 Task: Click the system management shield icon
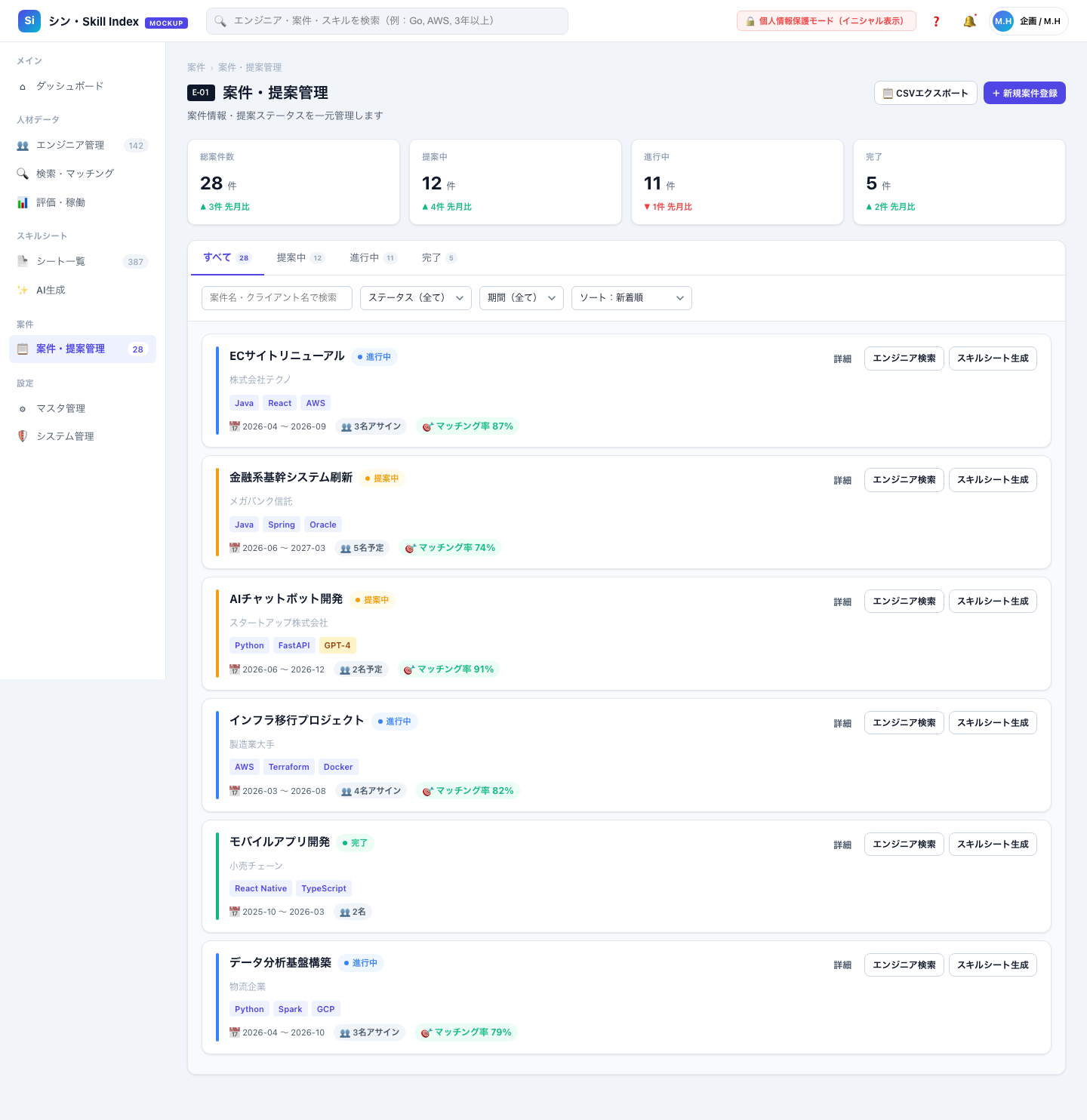pyautogui.click(x=23, y=436)
